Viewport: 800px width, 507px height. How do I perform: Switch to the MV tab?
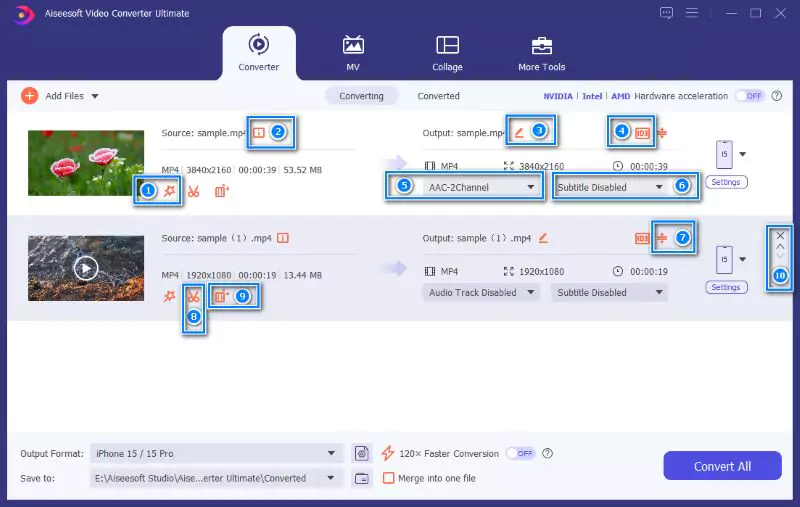point(353,53)
